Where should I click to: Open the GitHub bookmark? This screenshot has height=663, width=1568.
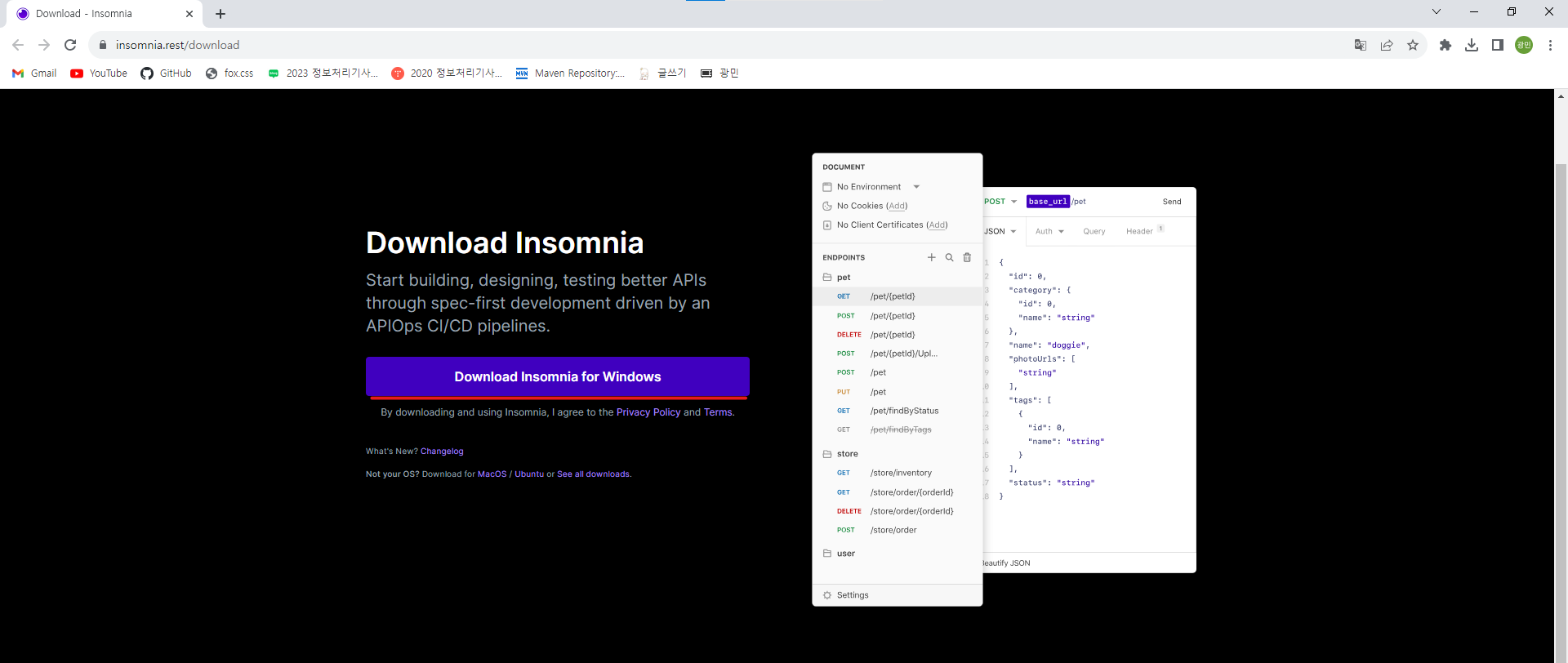point(166,73)
